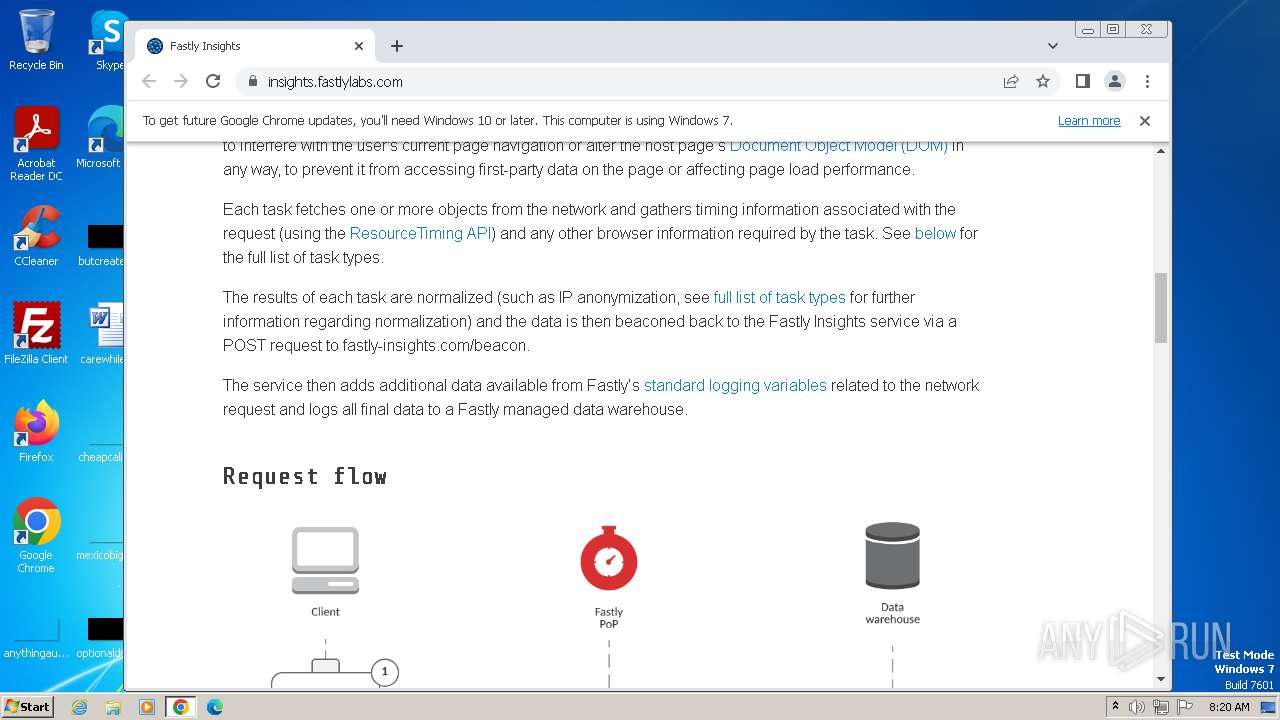The image size is (1280, 720).
Task: Go forward in browser history
Action: coord(181,82)
